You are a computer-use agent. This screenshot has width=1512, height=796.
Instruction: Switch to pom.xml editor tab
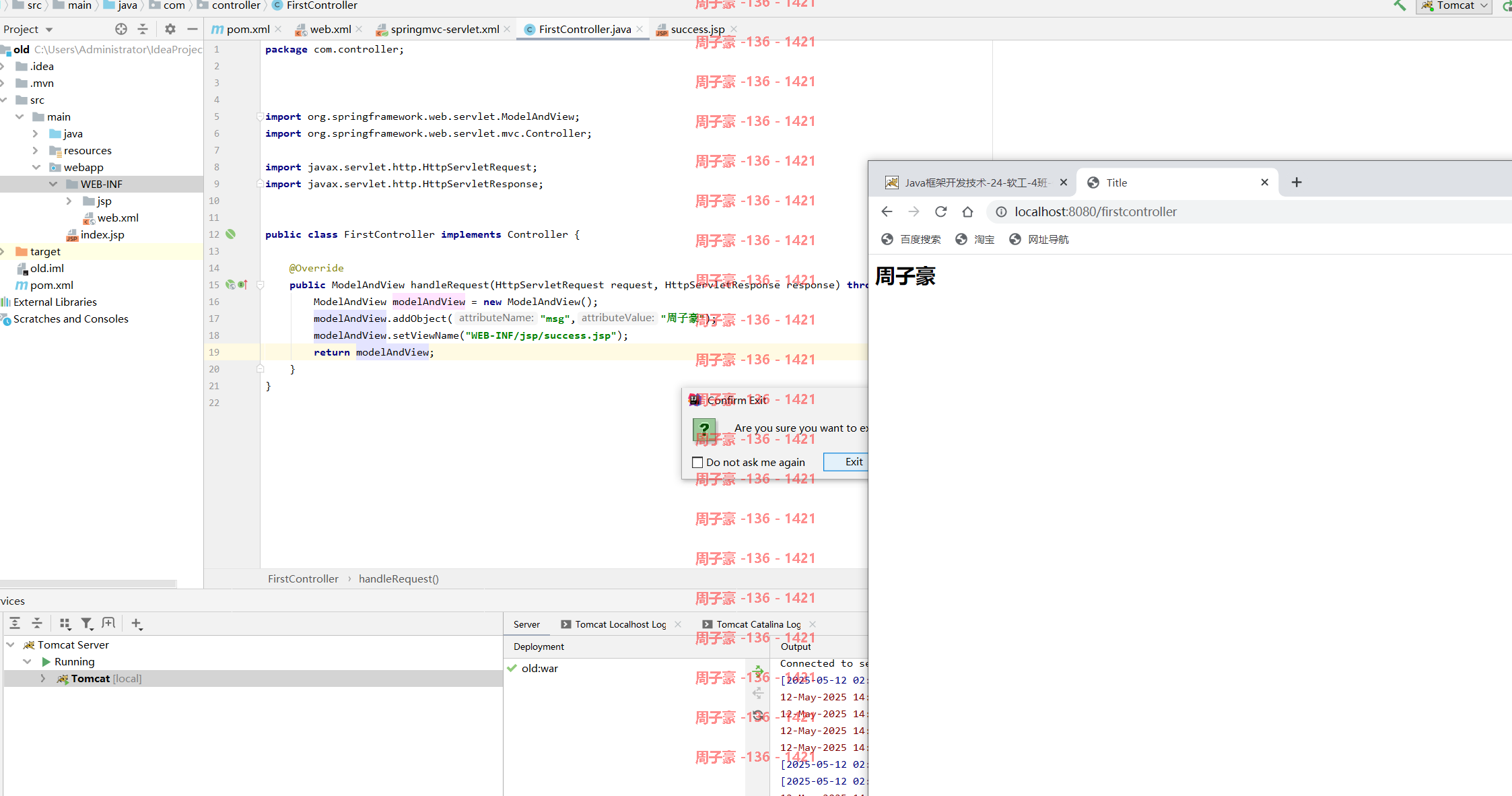240,29
